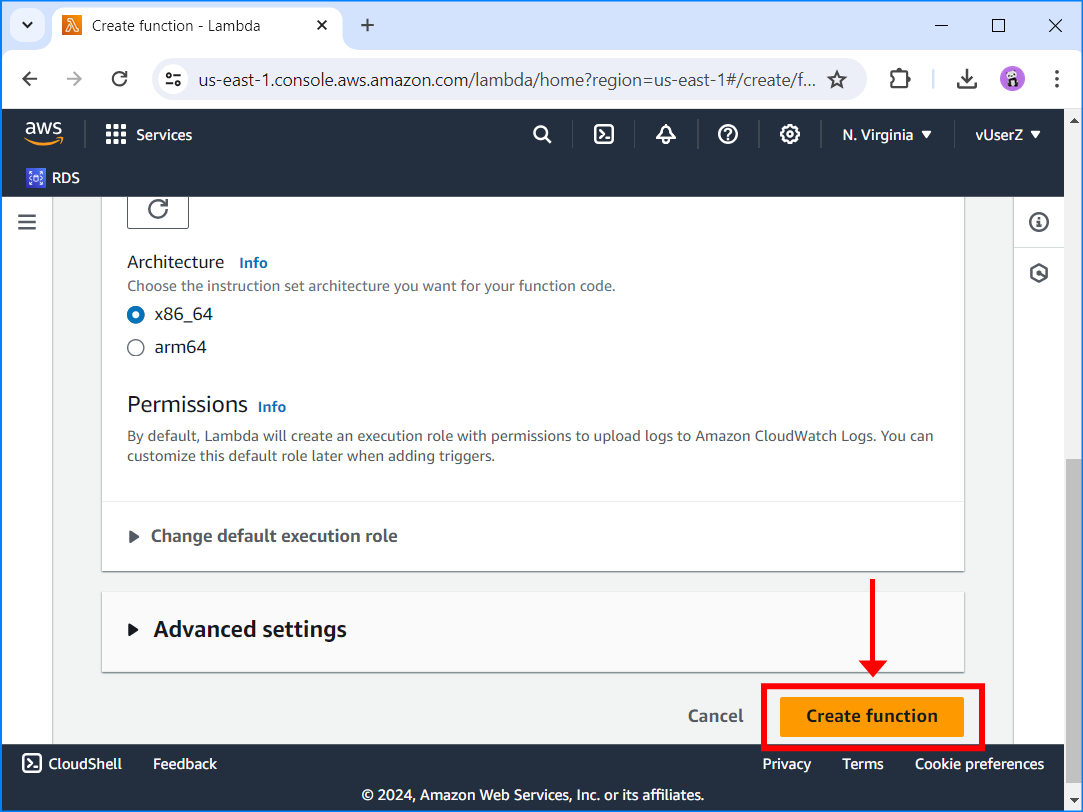Open the AWS help question mark icon
The width and height of the screenshot is (1083, 812).
click(x=727, y=133)
